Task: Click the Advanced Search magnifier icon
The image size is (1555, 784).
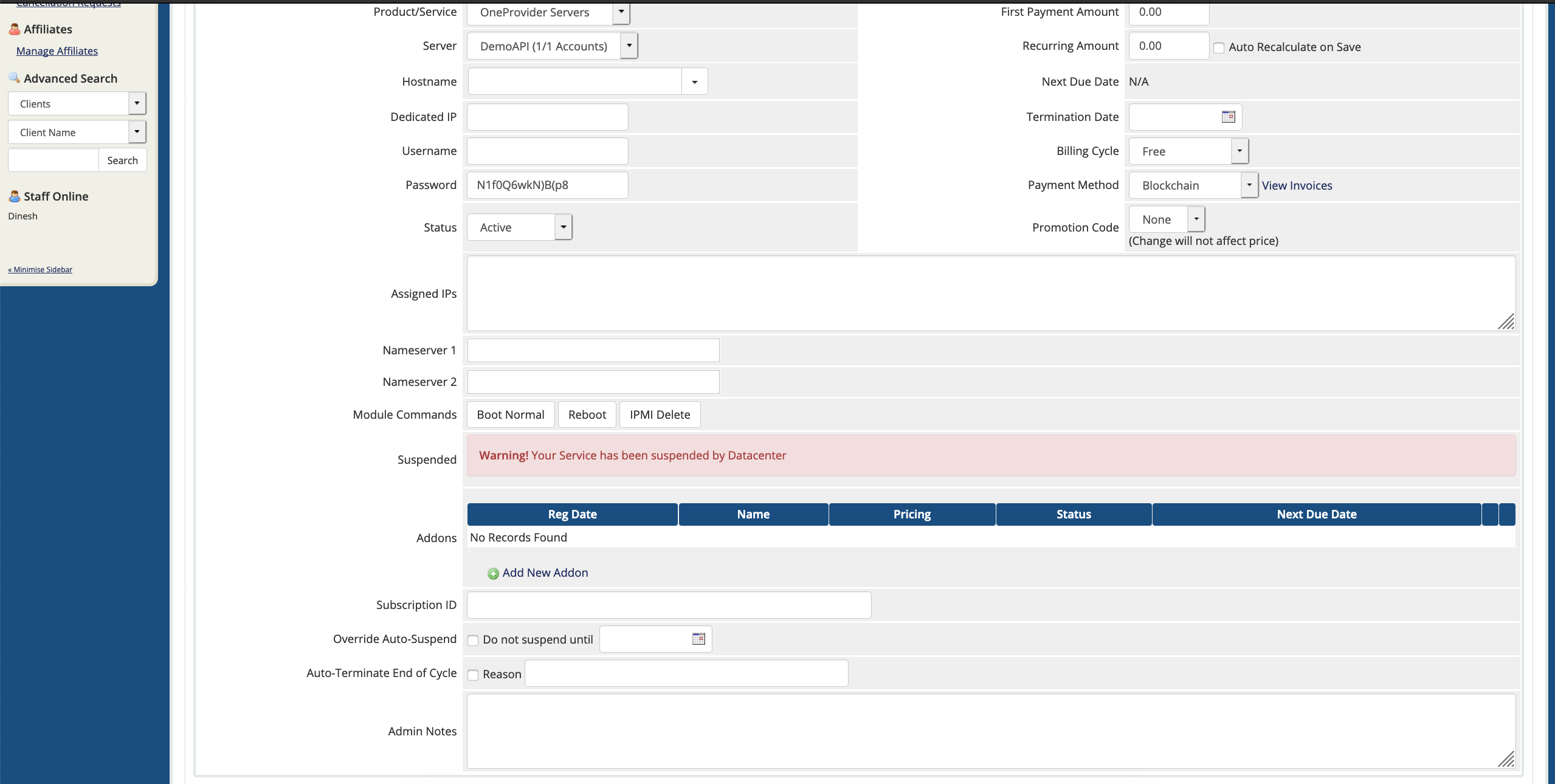Action: click(x=13, y=77)
